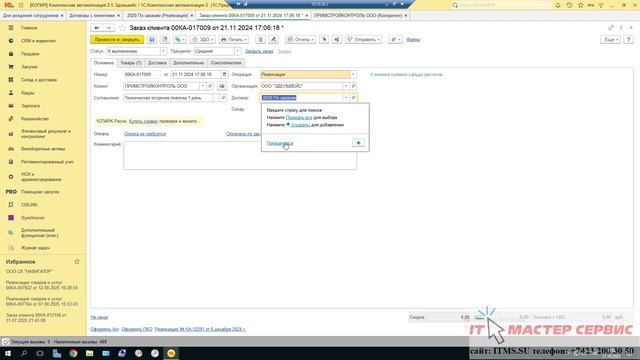The image size is (640, 360).
Task: Click the plus button in dropdown popup
Action: coord(358,143)
